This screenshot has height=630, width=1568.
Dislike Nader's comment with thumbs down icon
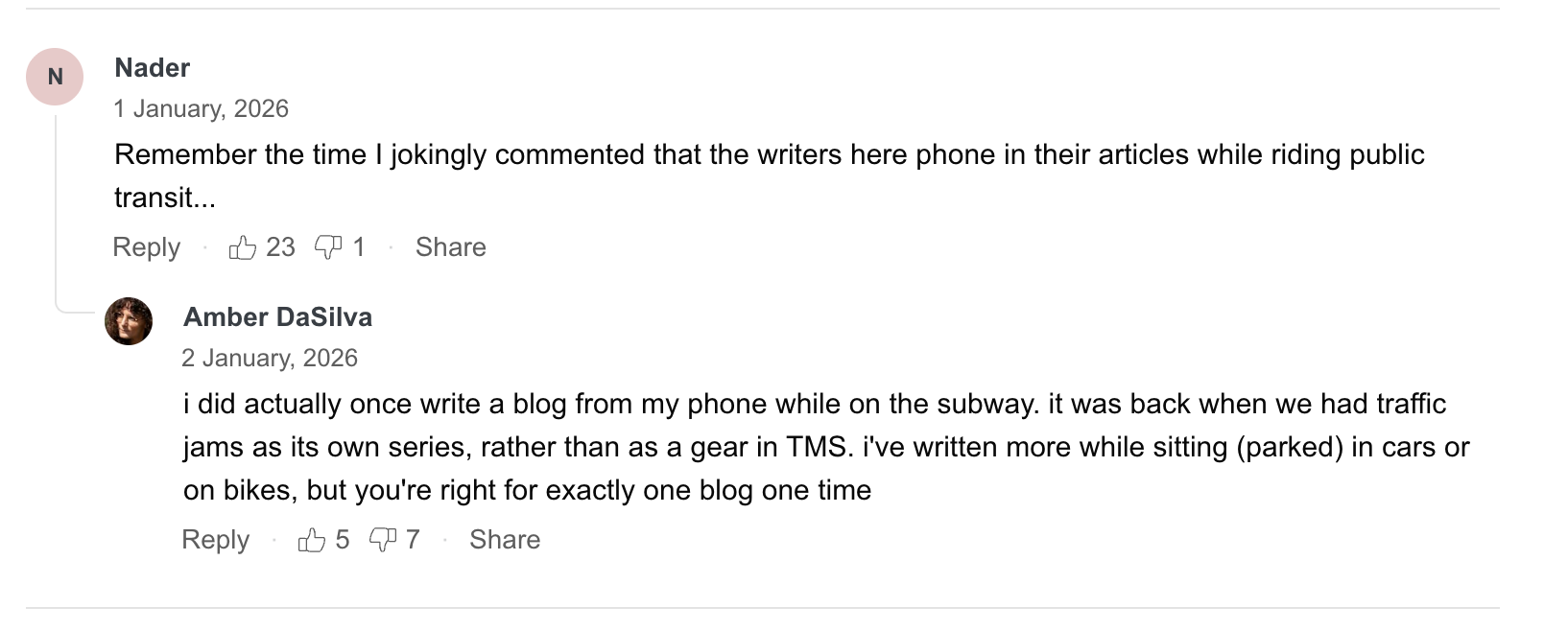[328, 247]
